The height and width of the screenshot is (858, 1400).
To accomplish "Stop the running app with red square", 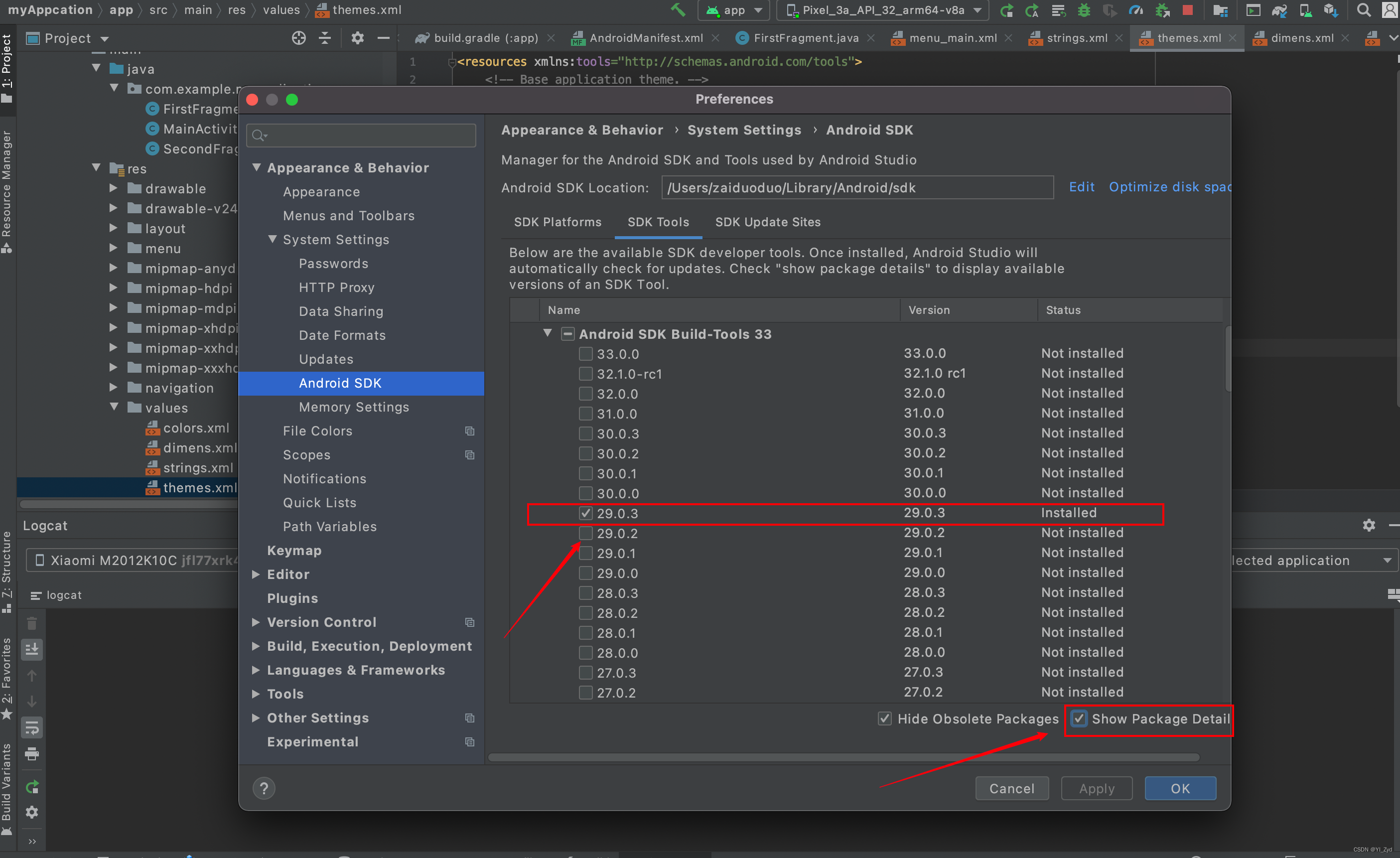I will tap(1187, 9).
